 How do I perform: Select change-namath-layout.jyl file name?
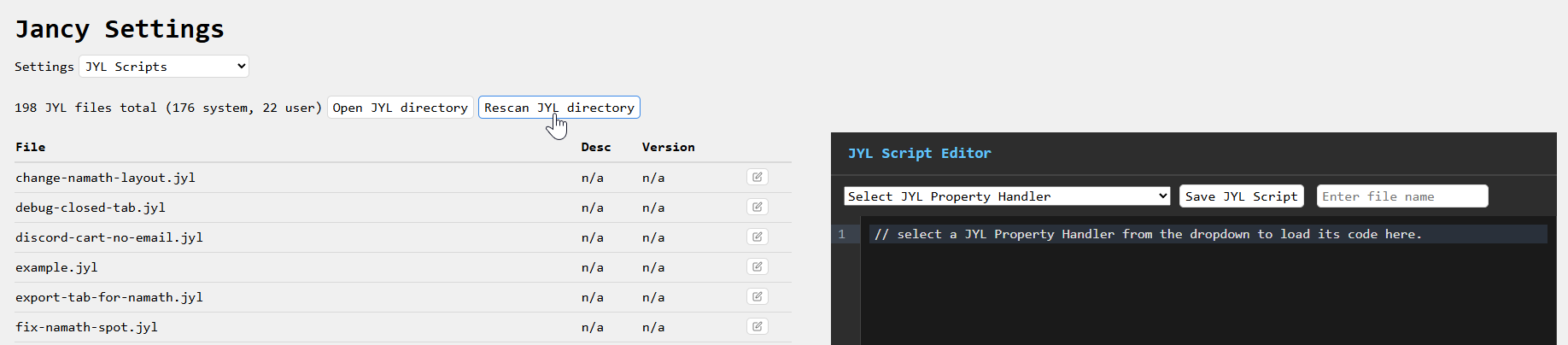click(x=106, y=178)
